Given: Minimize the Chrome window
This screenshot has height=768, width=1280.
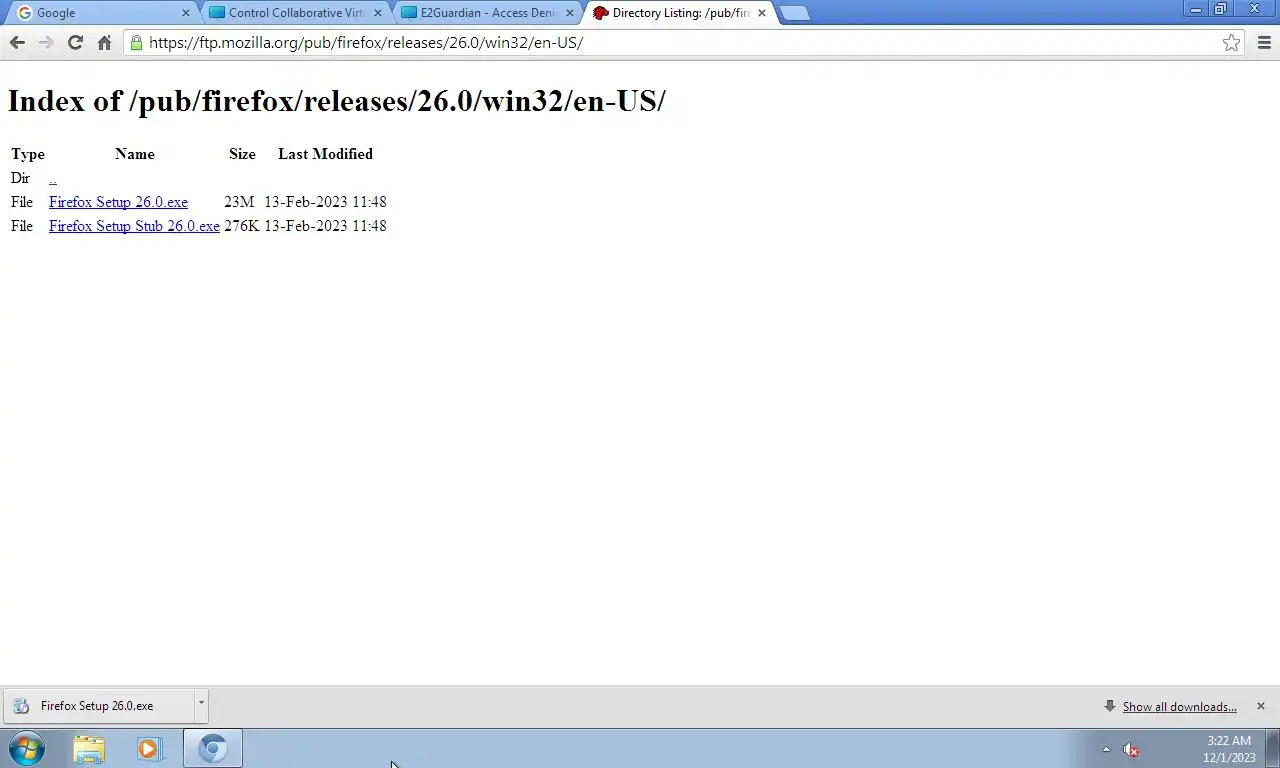Looking at the screenshot, I should tap(1195, 9).
